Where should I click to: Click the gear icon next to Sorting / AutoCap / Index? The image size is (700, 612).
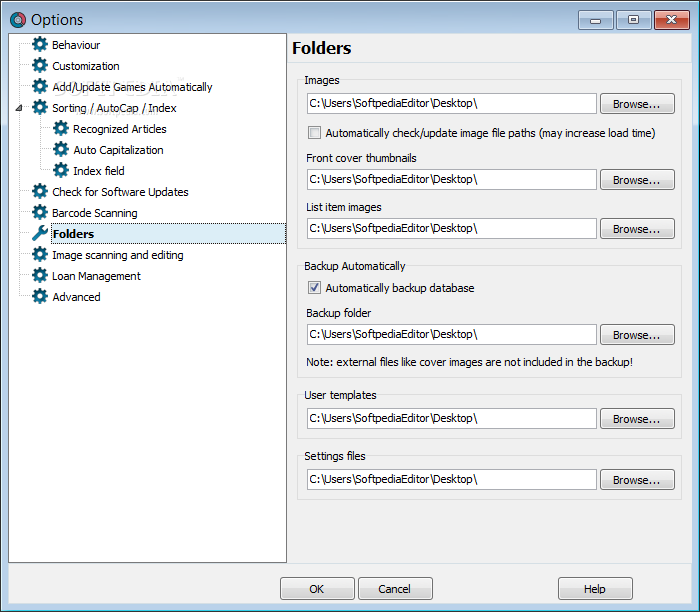[x=40, y=108]
